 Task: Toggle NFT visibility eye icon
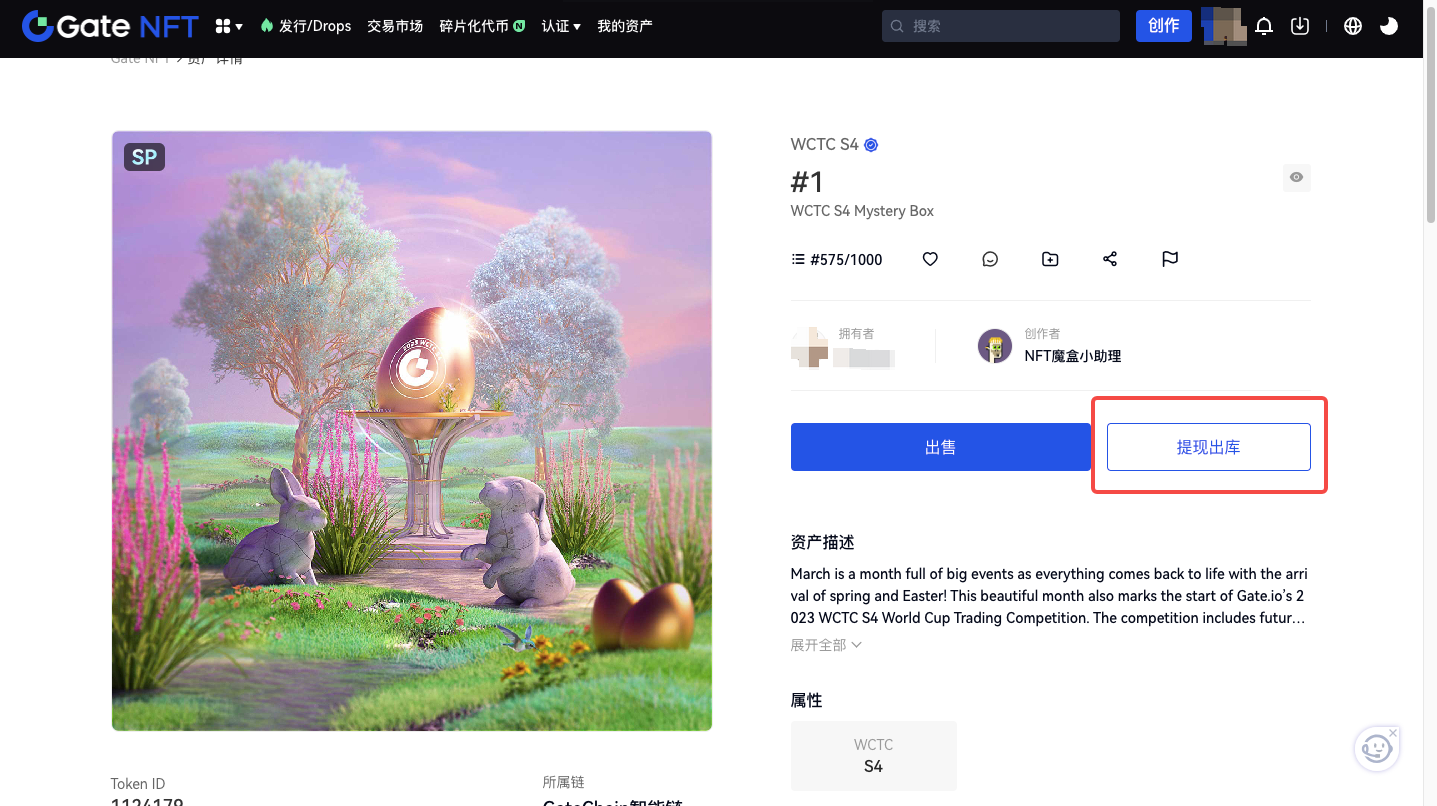pos(1296,178)
